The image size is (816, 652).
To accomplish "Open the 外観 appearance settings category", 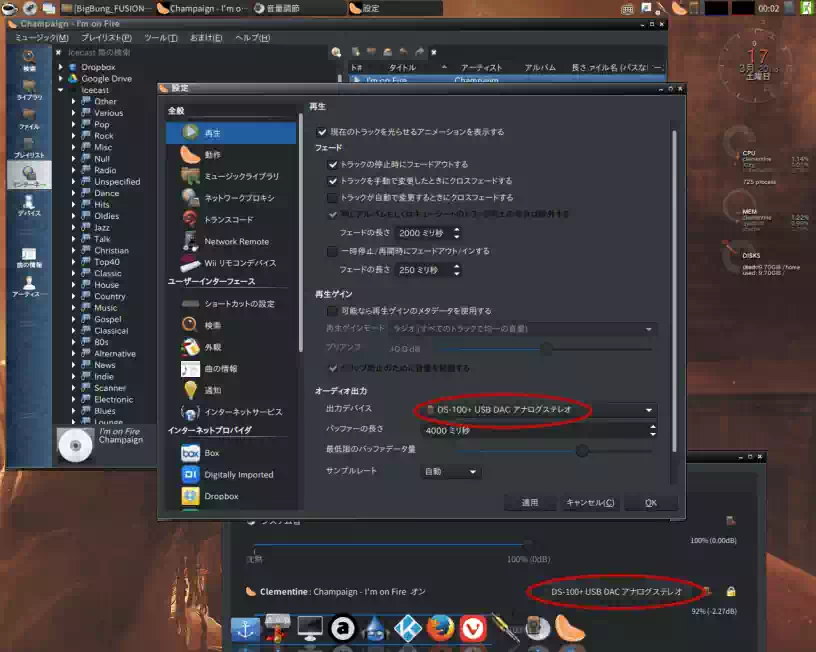I will 231,347.
